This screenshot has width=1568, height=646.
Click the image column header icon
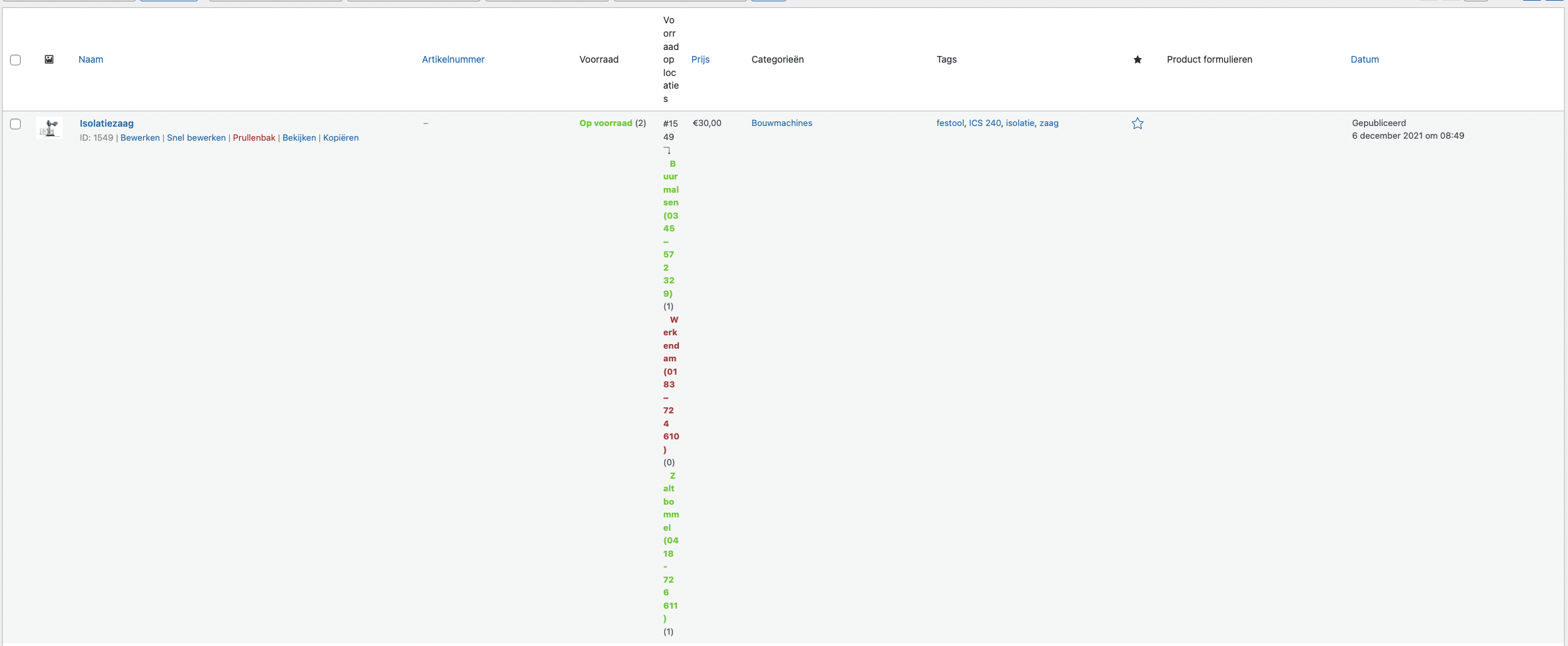pos(49,59)
